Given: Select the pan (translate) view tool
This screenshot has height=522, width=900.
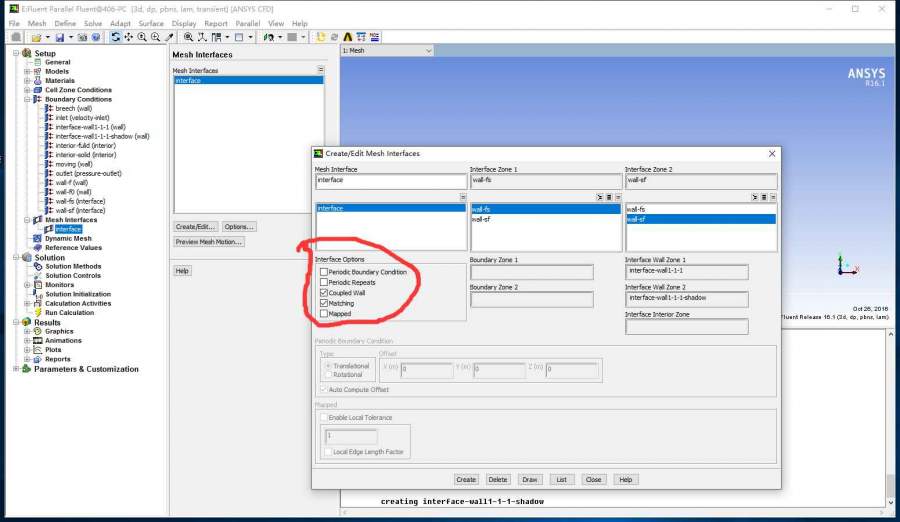Looking at the screenshot, I should coord(129,37).
